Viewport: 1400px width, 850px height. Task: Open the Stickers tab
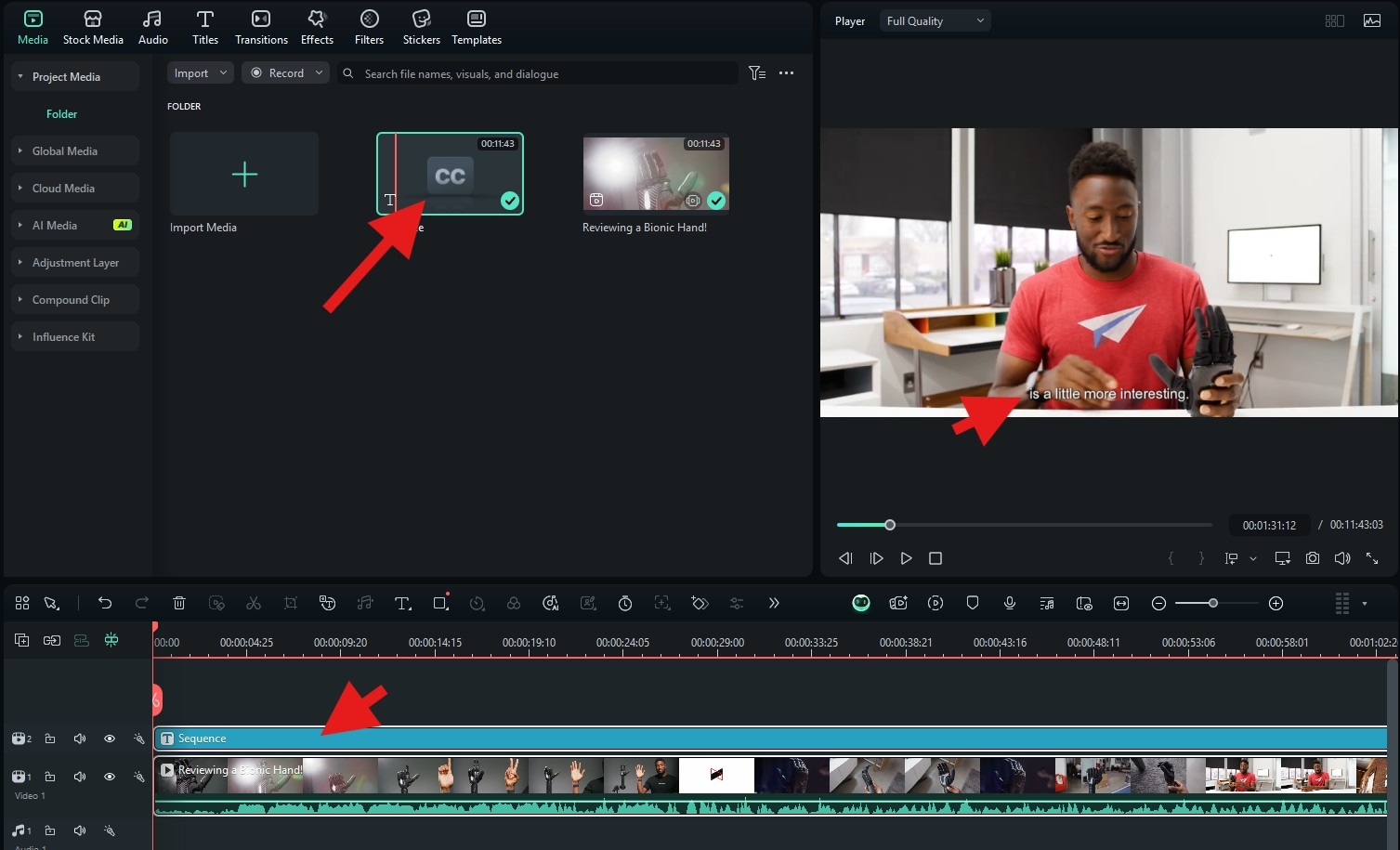pyautogui.click(x=422, y=27)
